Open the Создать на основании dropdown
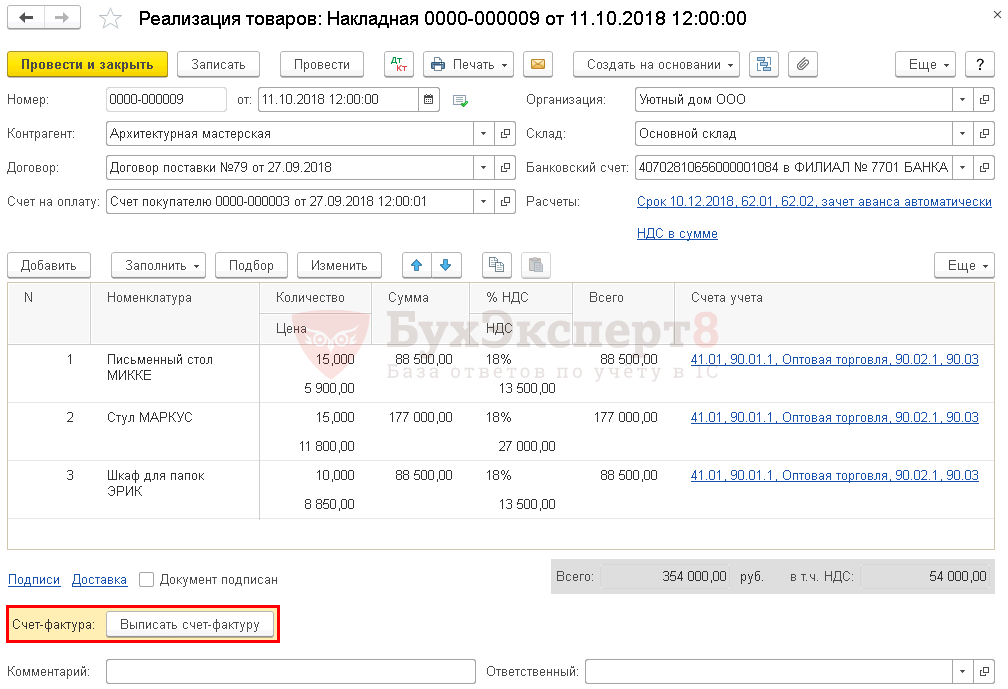Screen dimensions: 1008x689 pyautogui.click(x=656, y=64)
